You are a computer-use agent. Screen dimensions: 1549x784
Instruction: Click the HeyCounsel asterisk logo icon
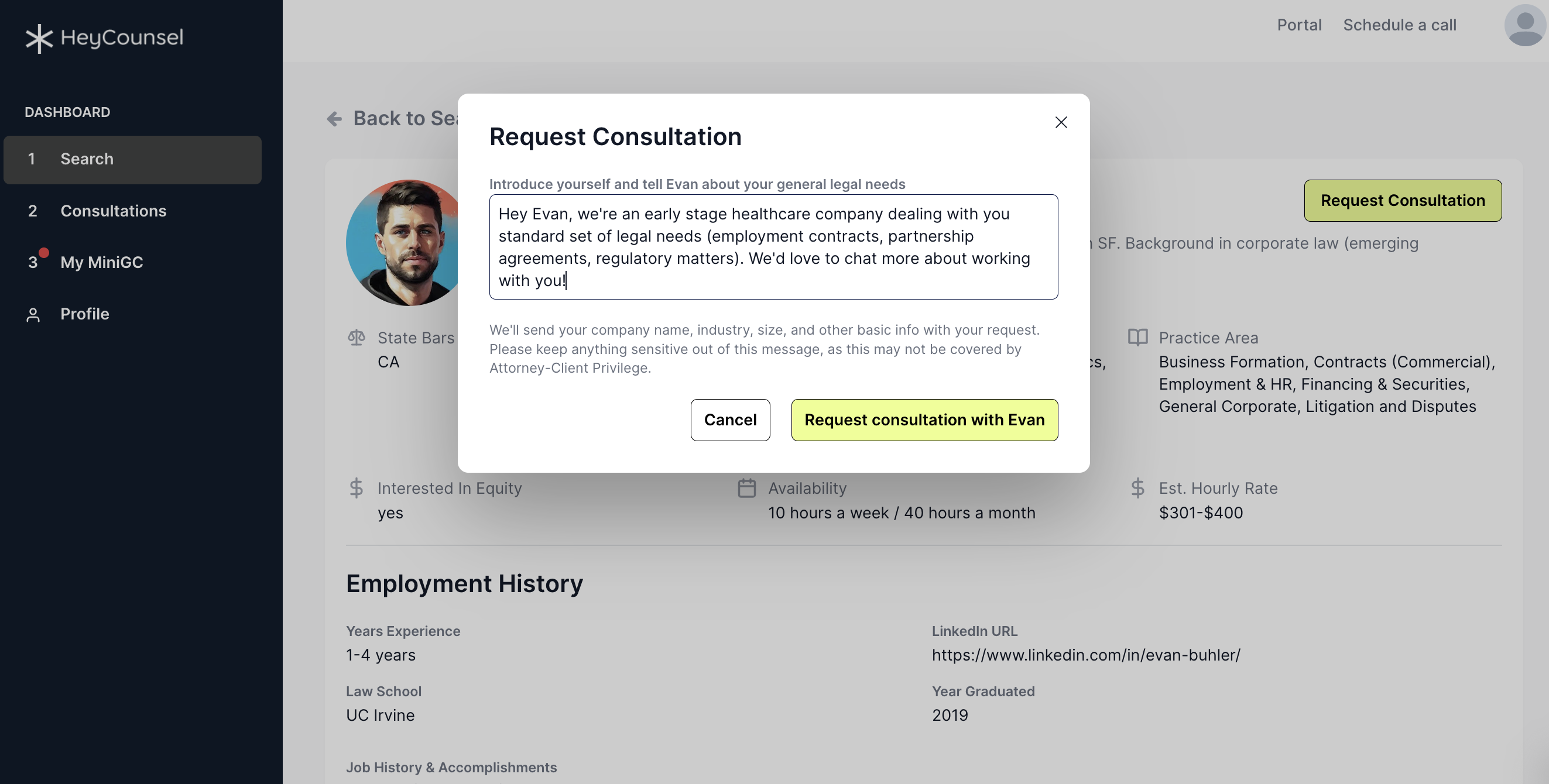coord(39,38)
